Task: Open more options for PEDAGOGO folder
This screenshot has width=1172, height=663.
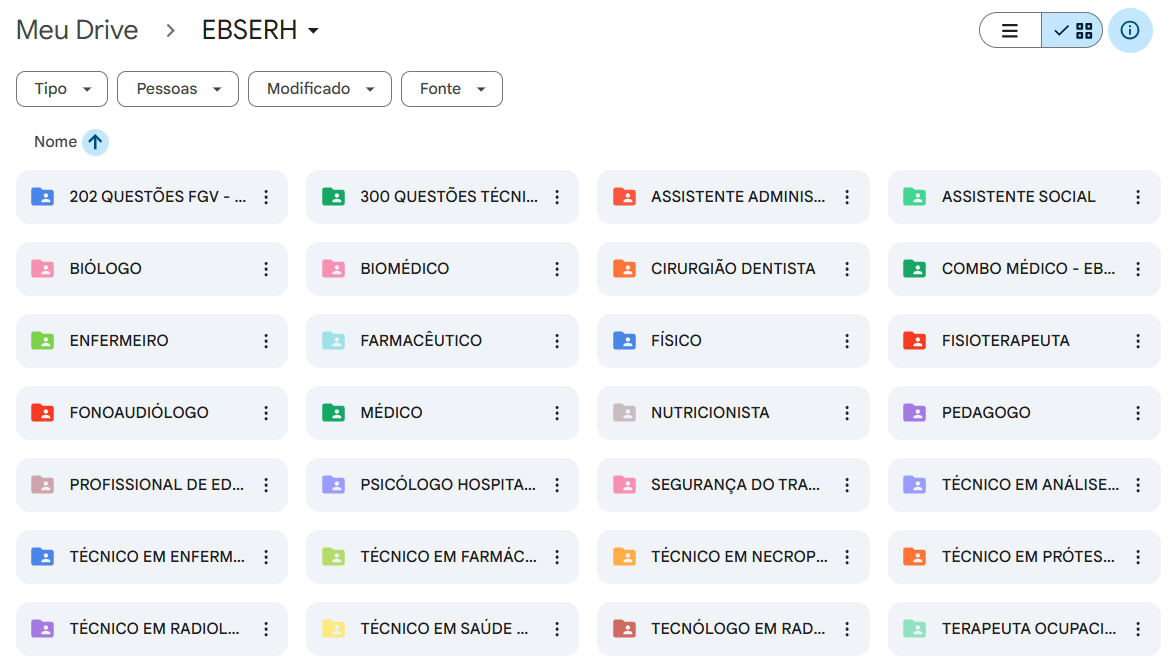Action: [1138, 413]
